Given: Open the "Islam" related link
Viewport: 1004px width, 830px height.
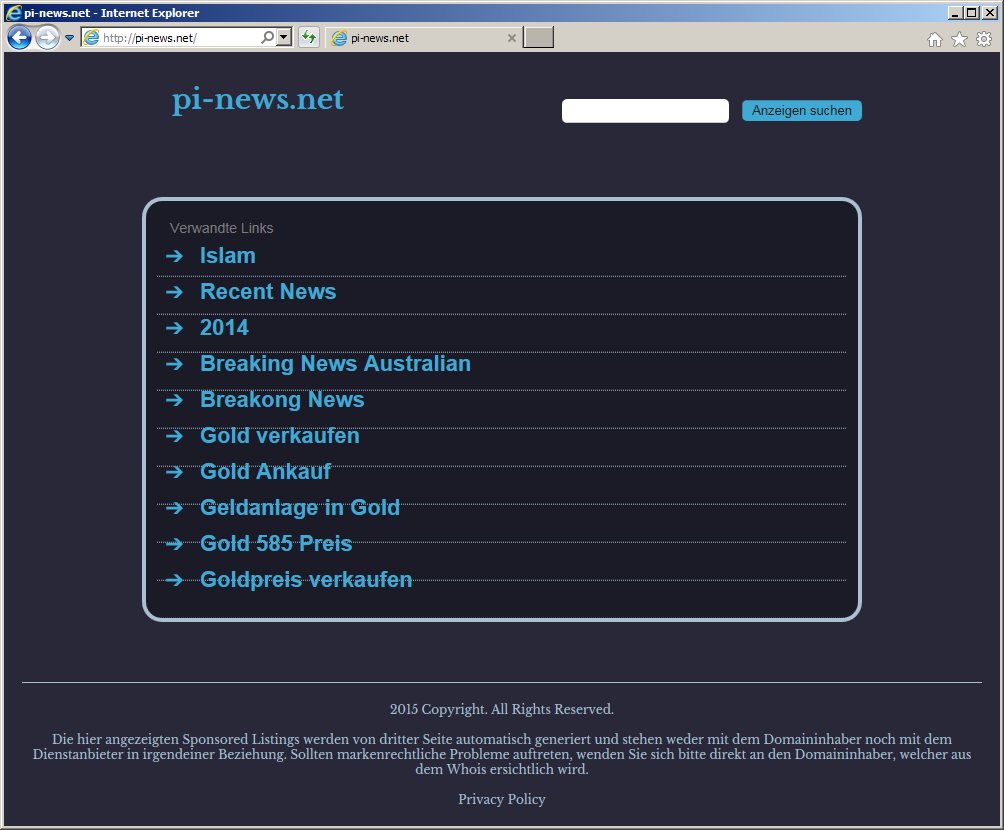Looking at the screenshot, I should 227,256.
